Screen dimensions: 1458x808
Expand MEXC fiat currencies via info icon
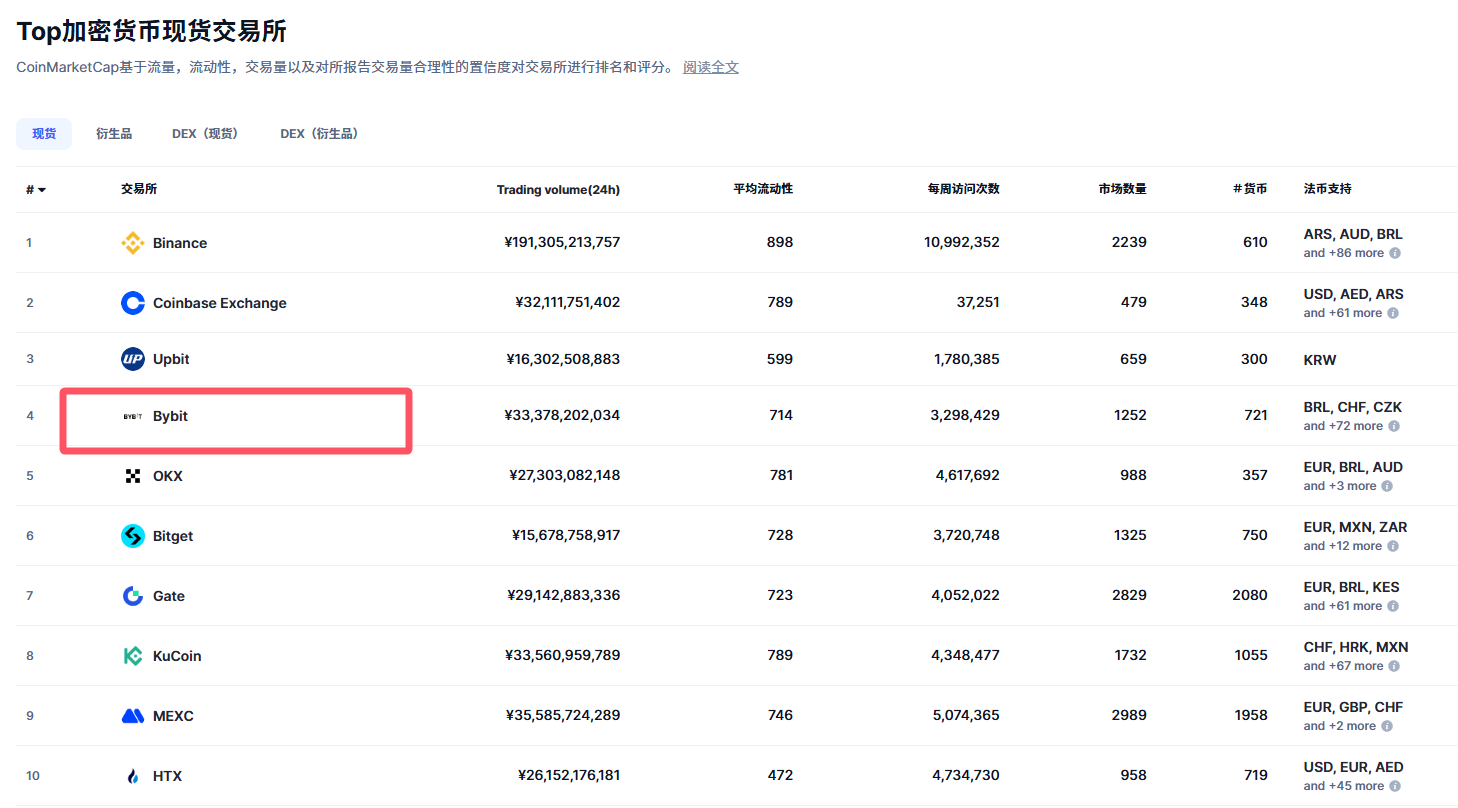[1387, 726]
